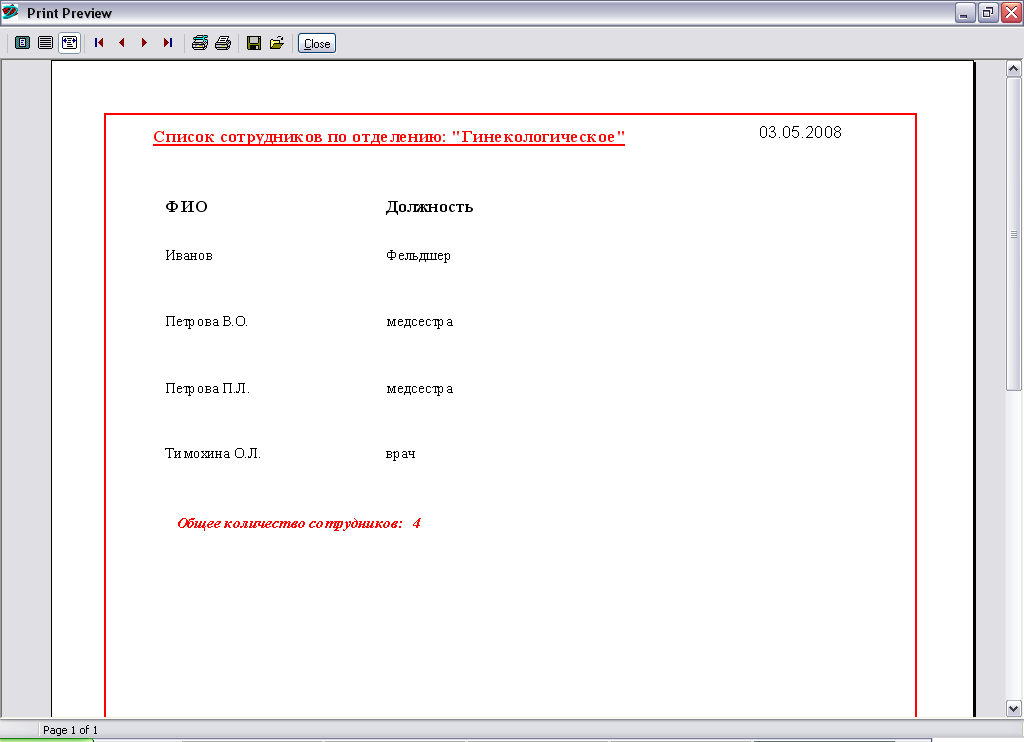Viewport: 1024px width, 742px height.
Task: Go to the next page
Action: click(144, 43)
